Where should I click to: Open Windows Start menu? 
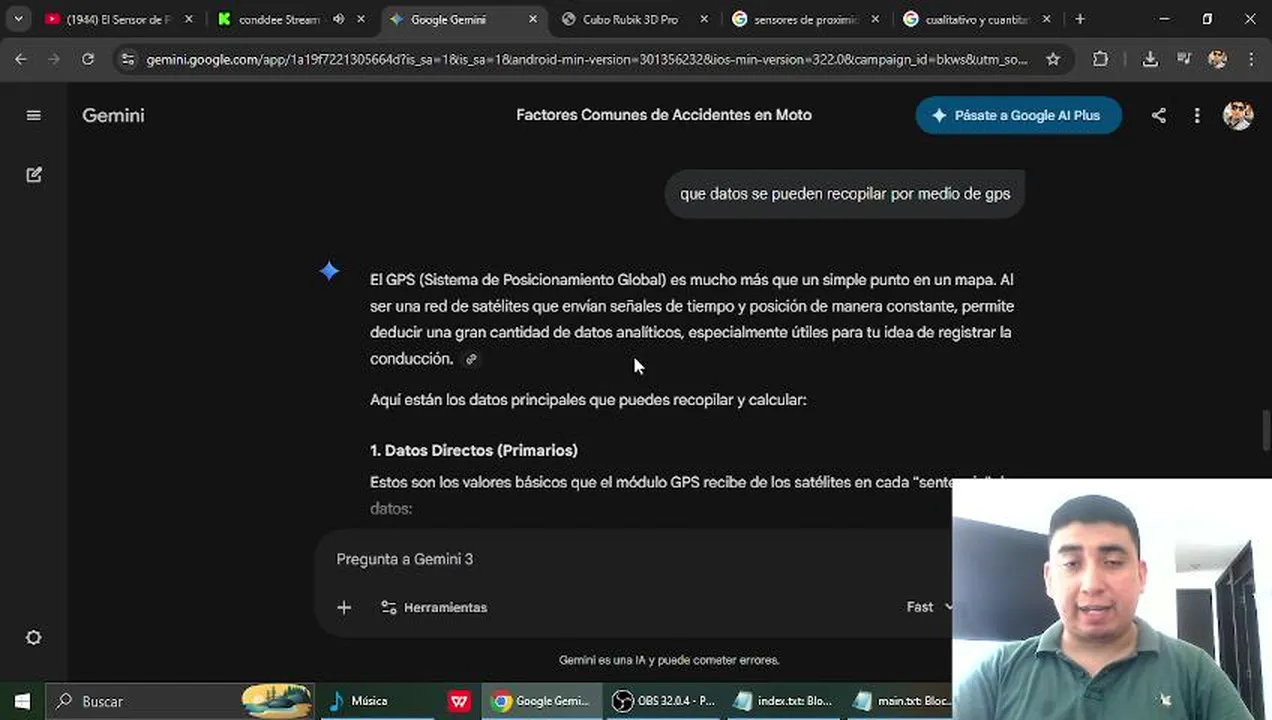coord(22,701)
